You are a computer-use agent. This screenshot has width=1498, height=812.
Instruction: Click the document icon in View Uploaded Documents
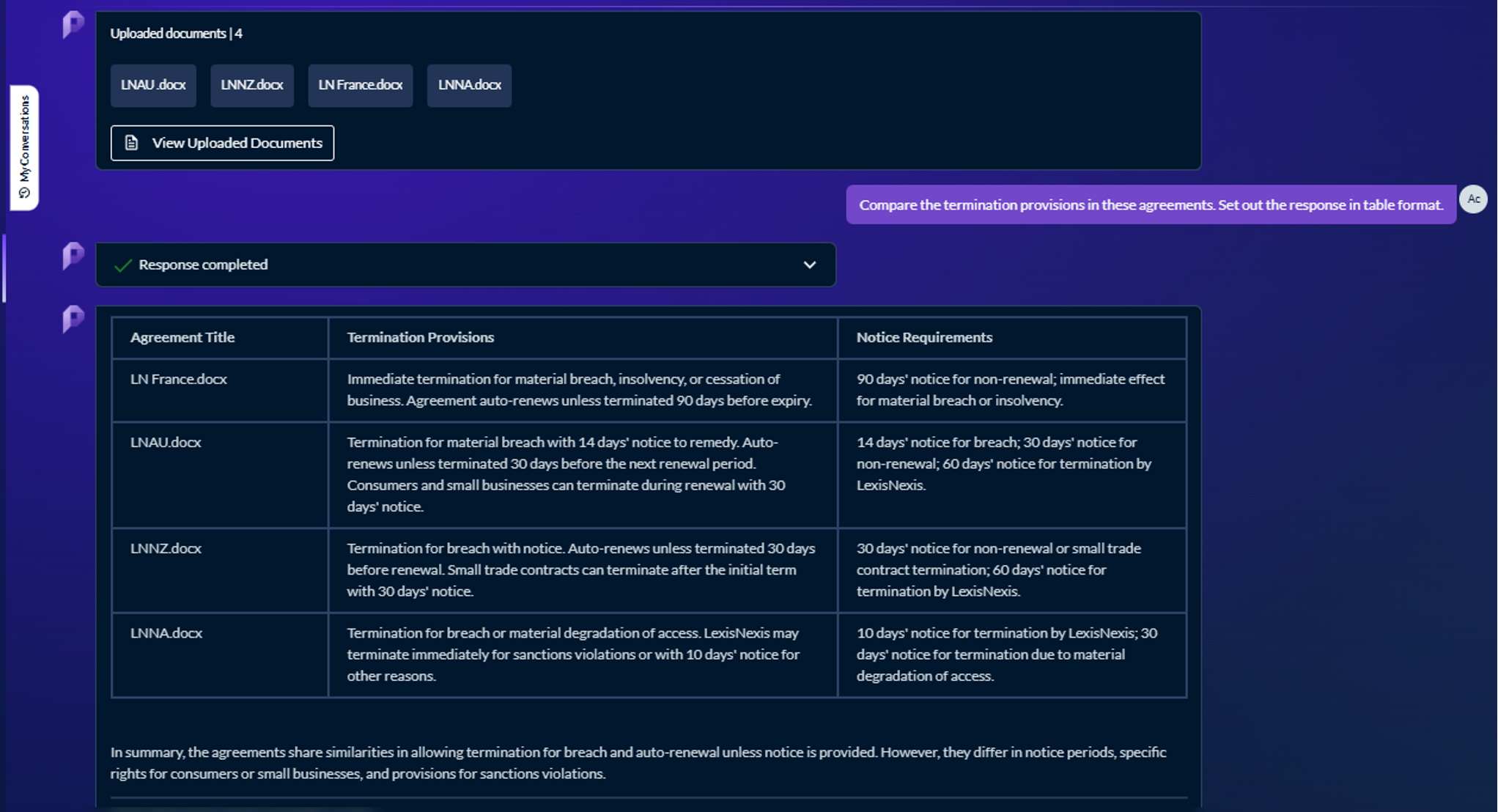coord(132,143)
